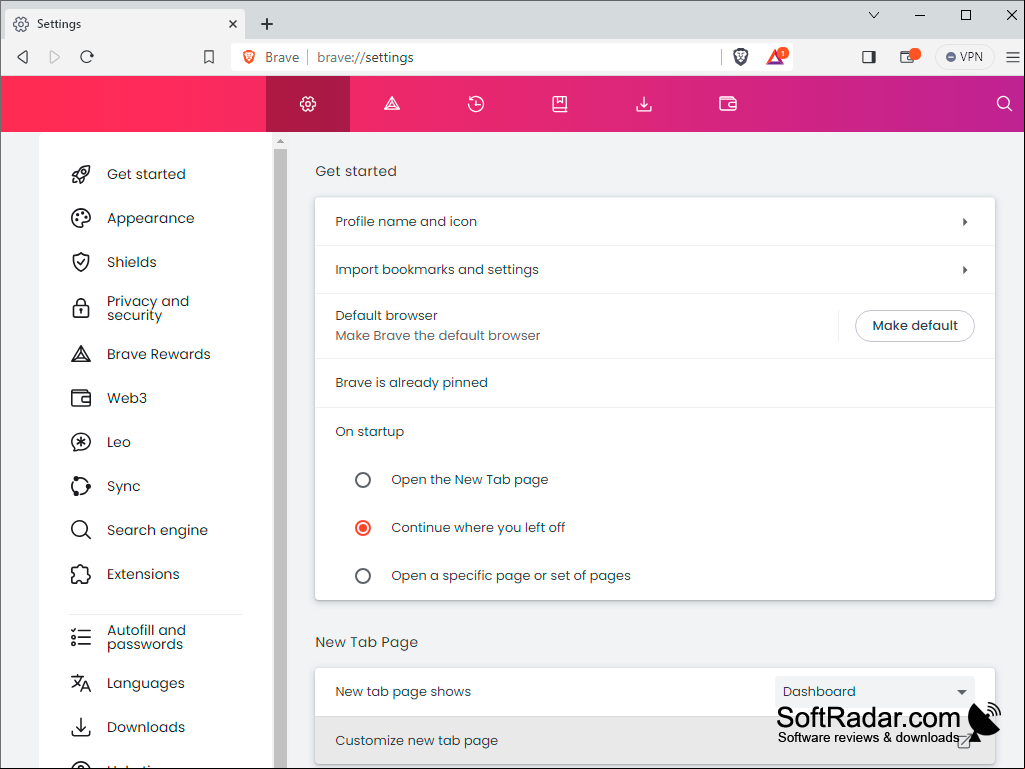The image size is (1025, 769).
Task: Select the Settings gear tab in pink bar
Action: pos(308,104)
